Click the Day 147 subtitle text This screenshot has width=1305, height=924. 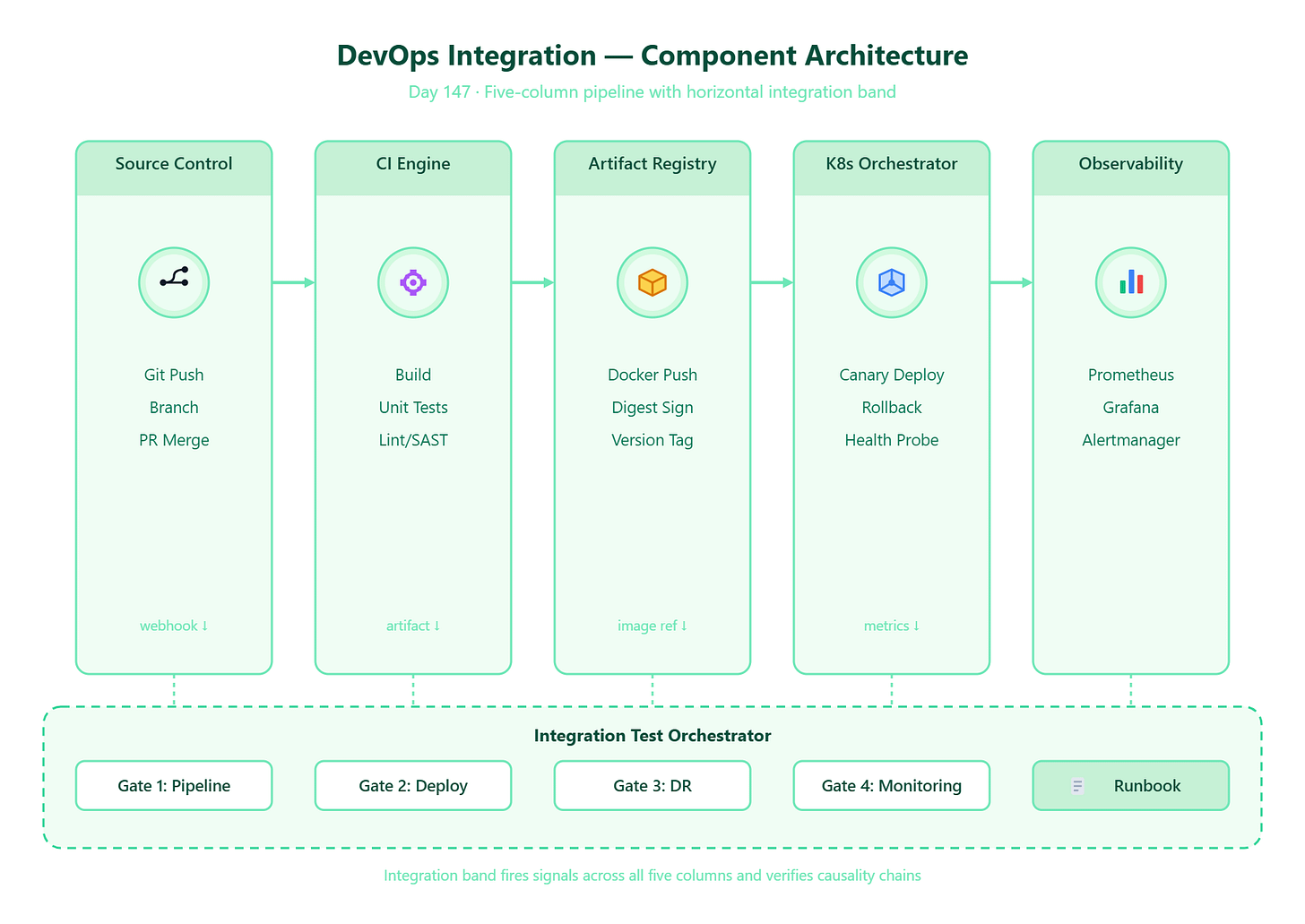coord(652,91)
